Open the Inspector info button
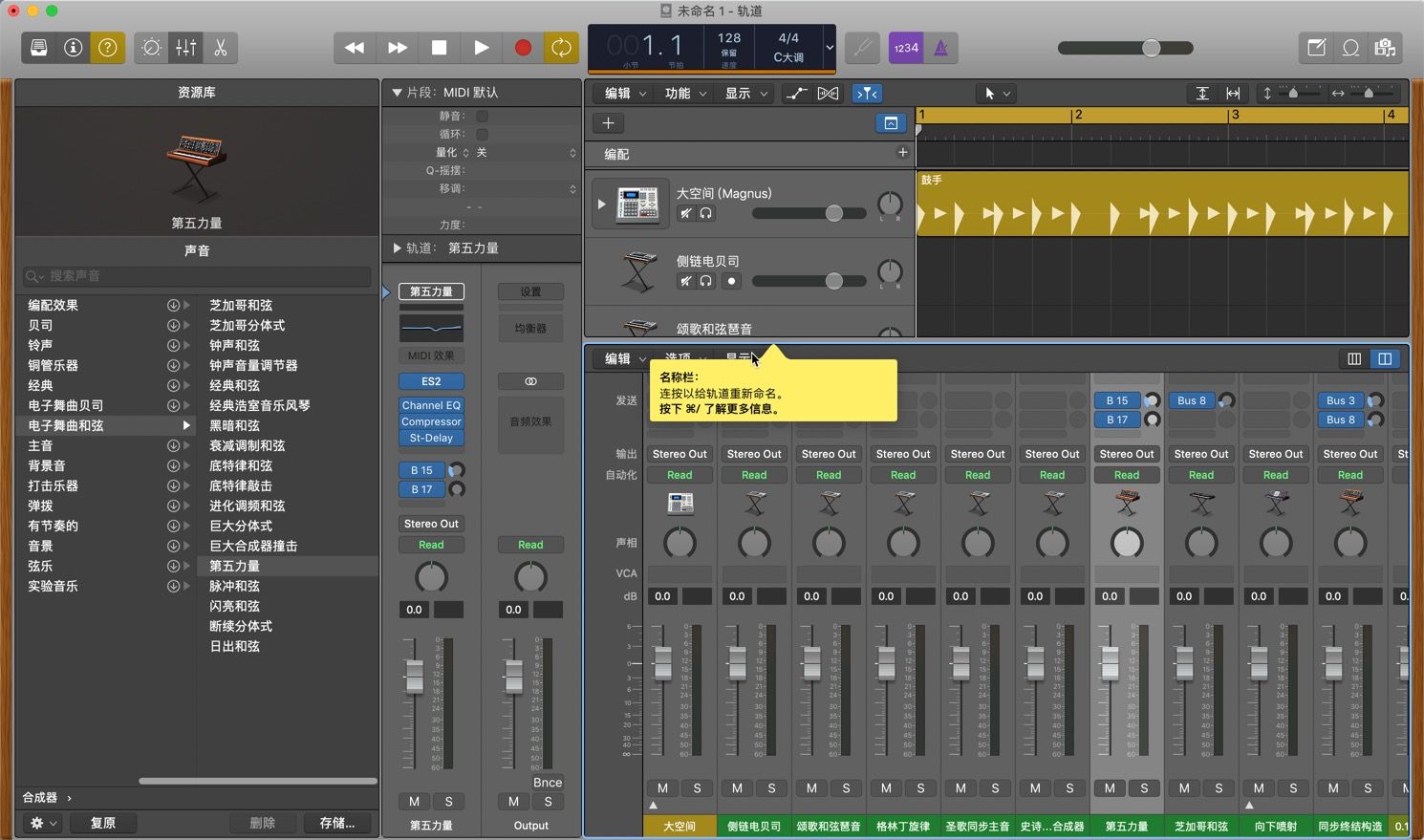Viewport: 1424px width, 840px height. (x=73, y=48)
